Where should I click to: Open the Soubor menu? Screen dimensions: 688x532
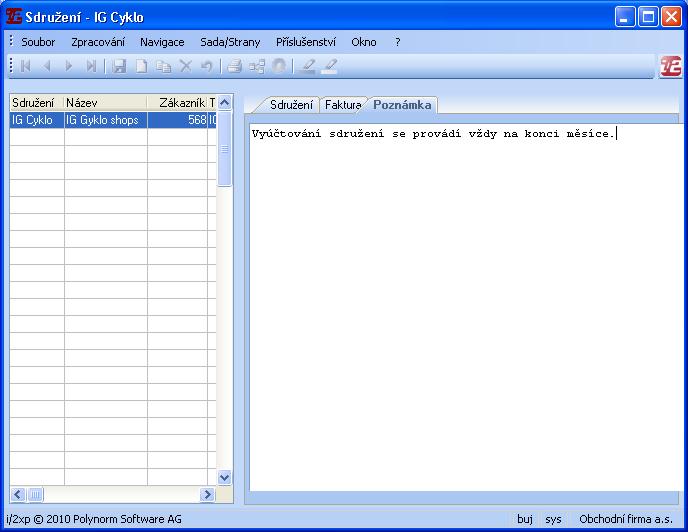coord(38,42)
